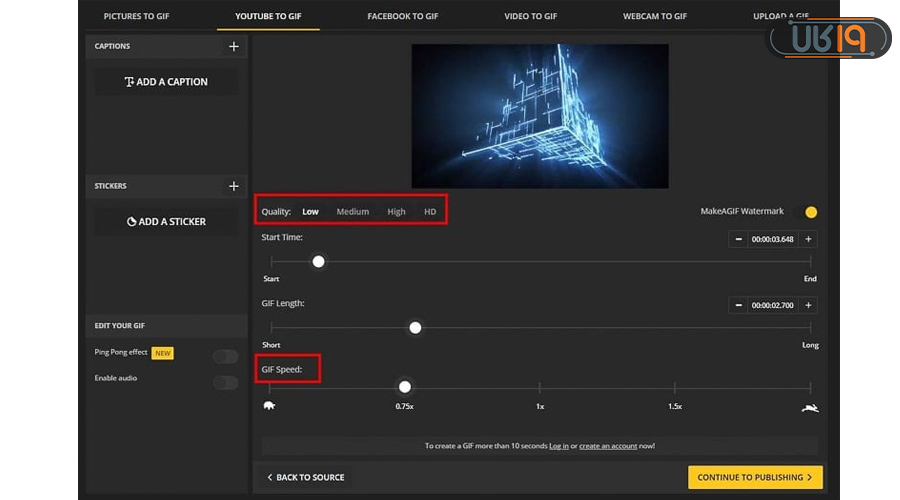Turn on the Enable audio switch

(x=225, y=382)
